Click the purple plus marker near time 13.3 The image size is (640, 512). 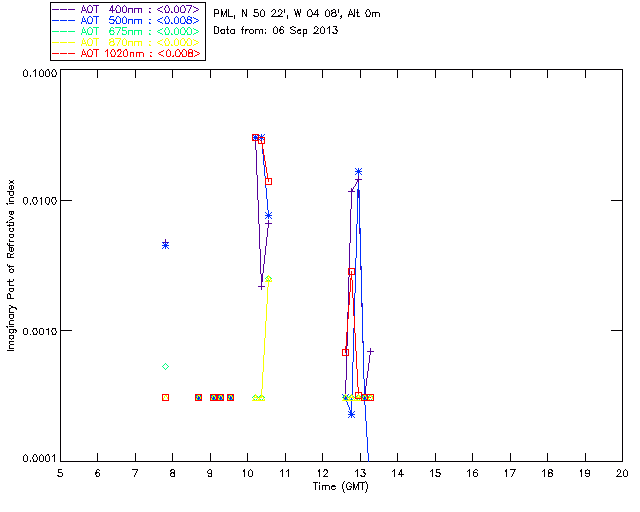(370, 351)
